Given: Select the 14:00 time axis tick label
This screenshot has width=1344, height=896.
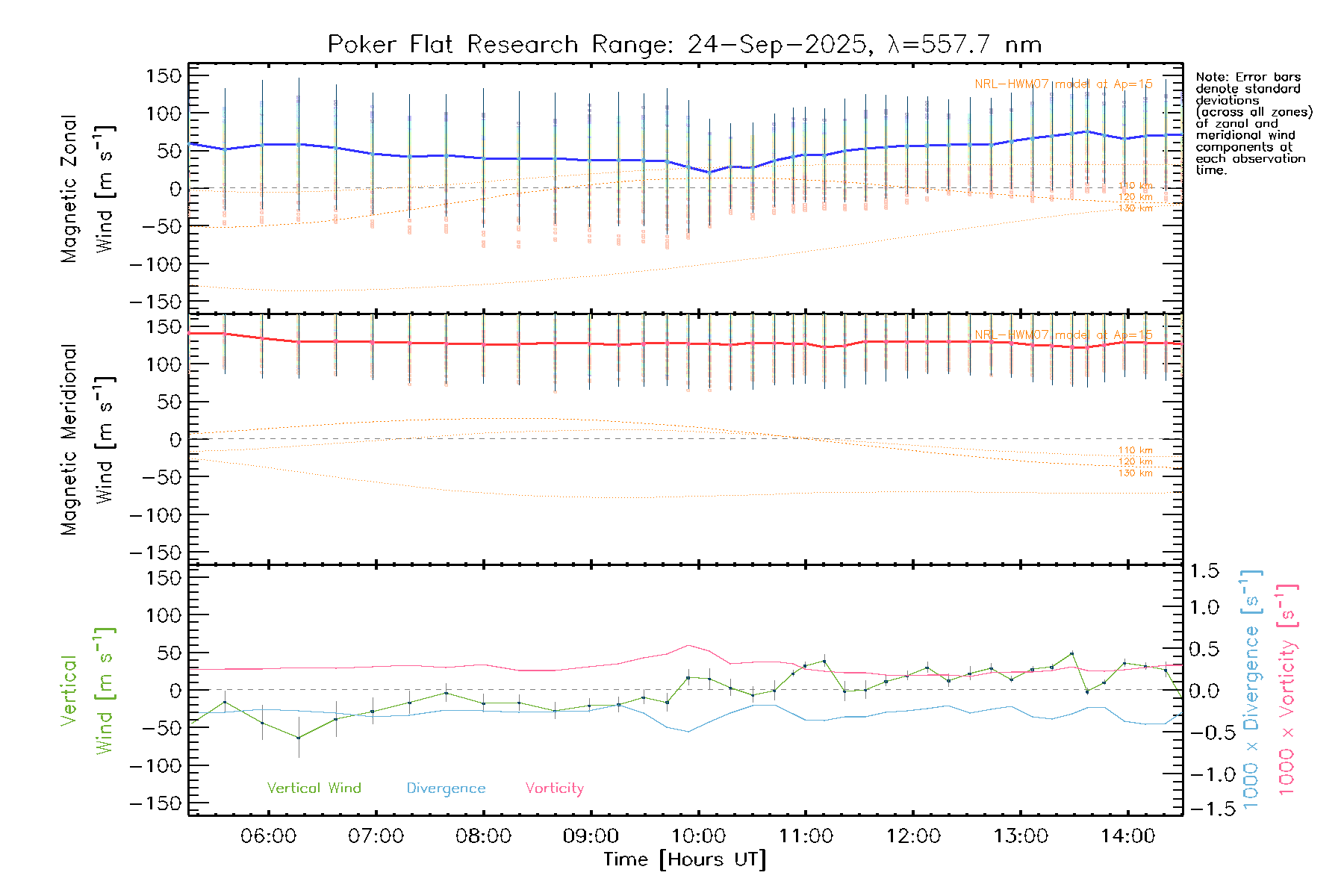Looking at the screenshot, I should [1127, 836].
